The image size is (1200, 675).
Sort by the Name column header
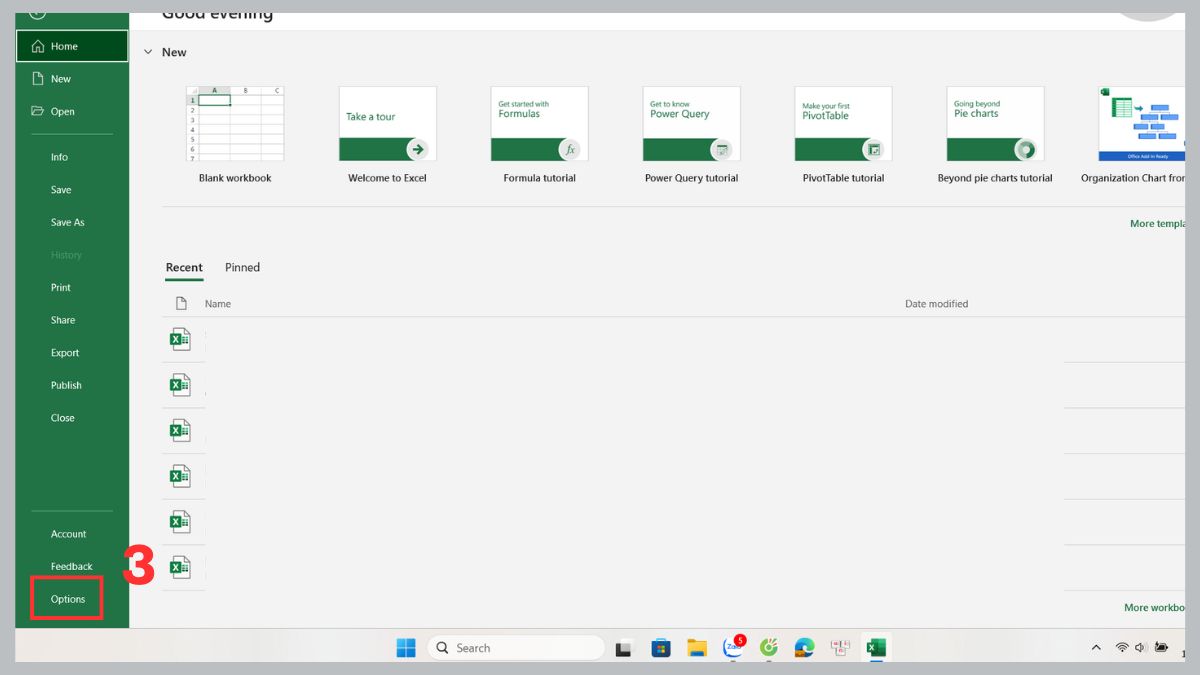point(218,304)
